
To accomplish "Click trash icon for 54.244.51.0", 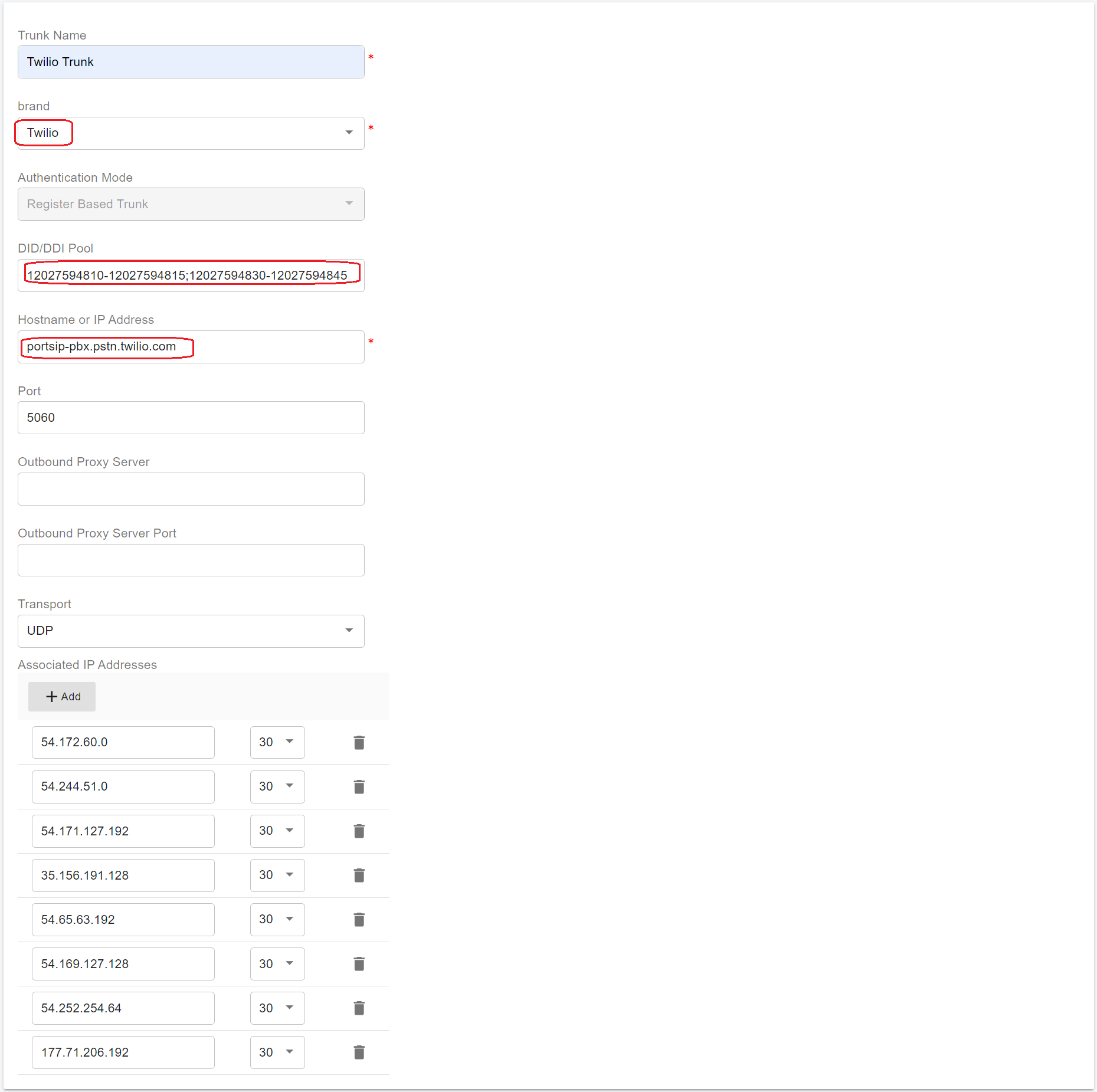I will (359, 786).
